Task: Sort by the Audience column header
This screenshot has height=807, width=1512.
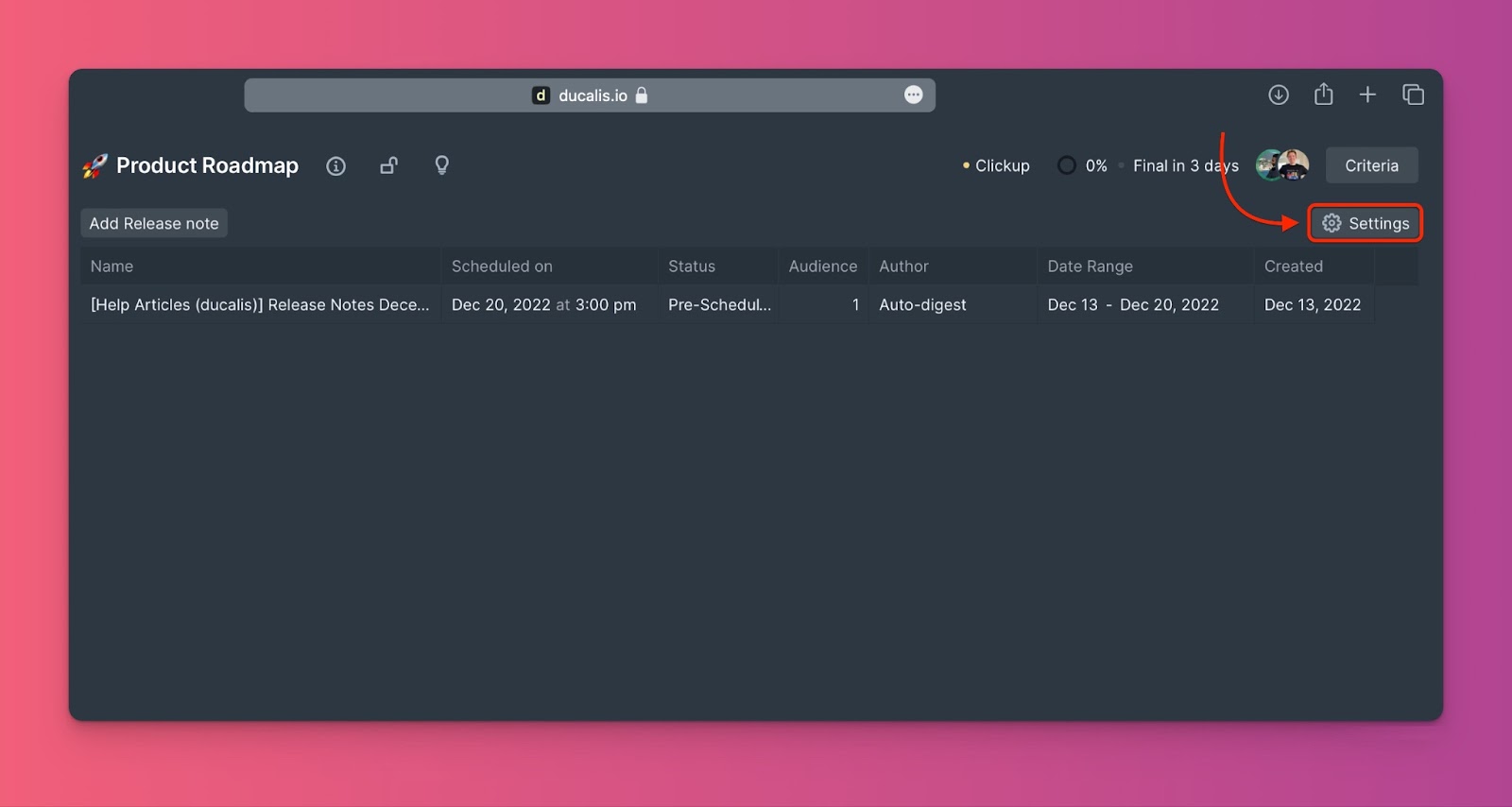Action: [823, 266]
